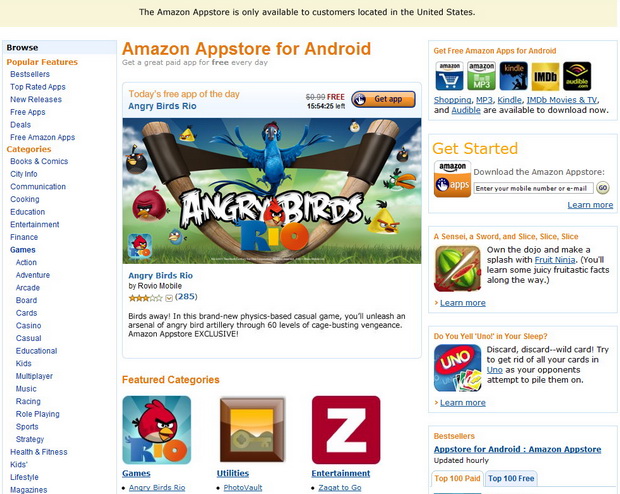The height and width of the screenshot is (494, 620).
Task: Focus the mobile number or e-mail field
Action: coord(533,188)
